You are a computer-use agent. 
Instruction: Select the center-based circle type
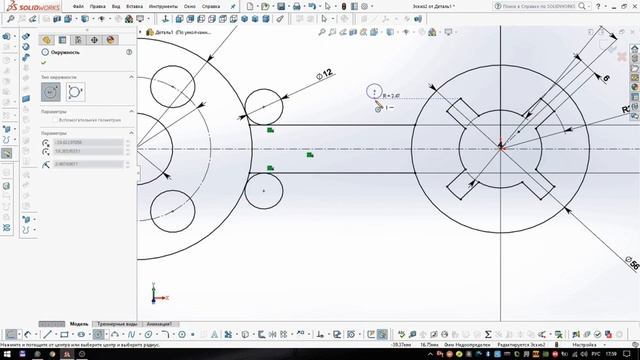point(51,92)
